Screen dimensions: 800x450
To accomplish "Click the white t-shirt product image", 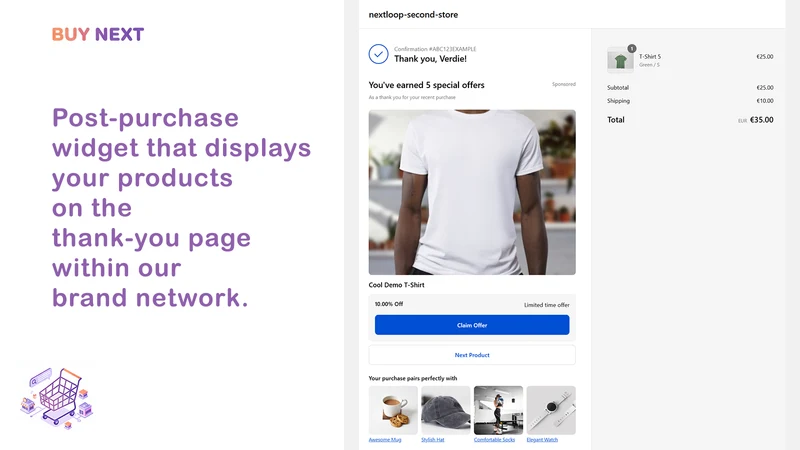I will click(472, 192).
